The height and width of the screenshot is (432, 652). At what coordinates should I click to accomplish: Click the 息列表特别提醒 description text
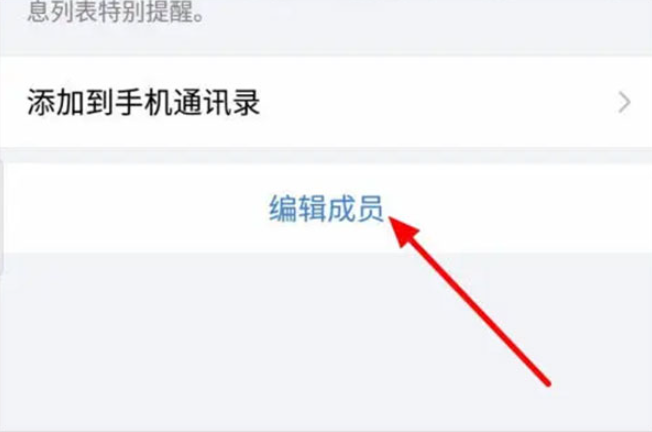coord(116,12)
